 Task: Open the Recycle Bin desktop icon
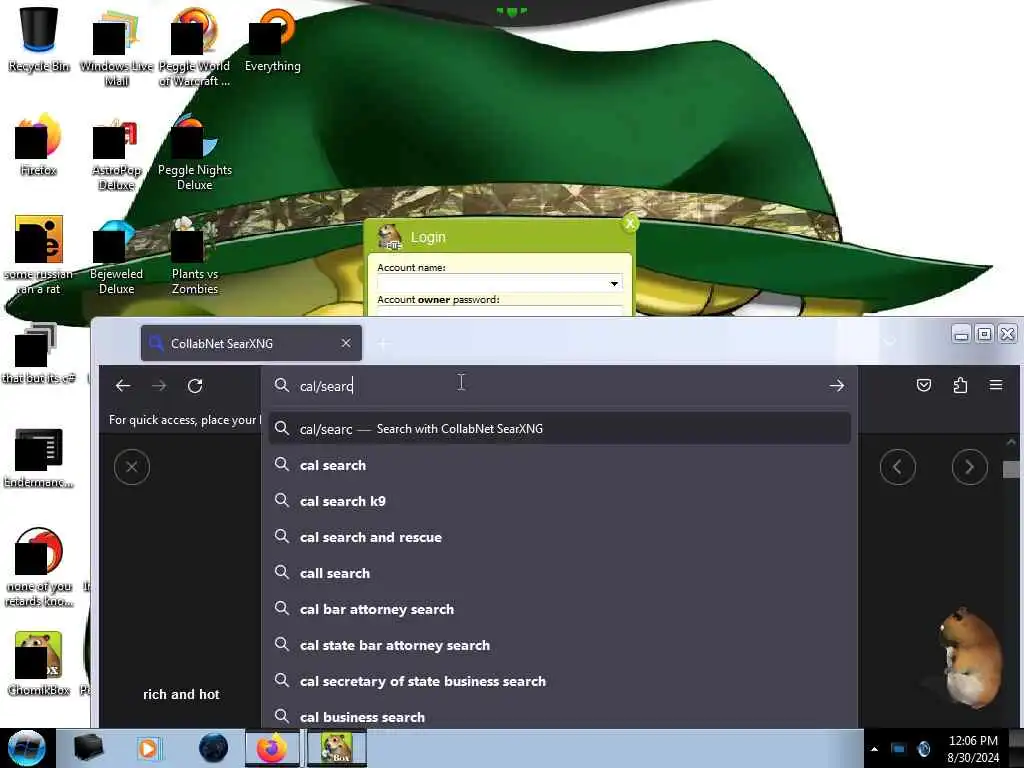click(39, 39)
